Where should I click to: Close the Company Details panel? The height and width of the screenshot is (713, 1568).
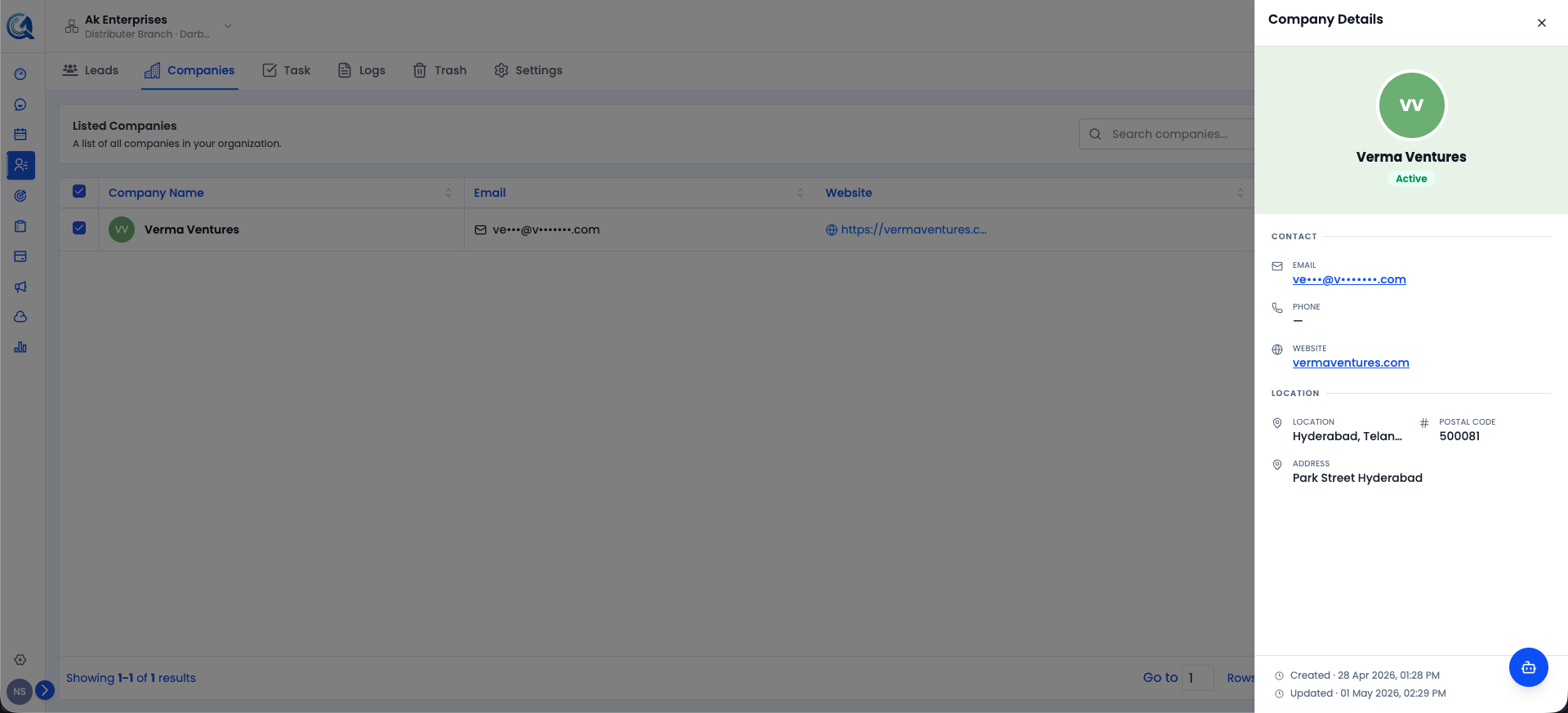pos(1542,23)
